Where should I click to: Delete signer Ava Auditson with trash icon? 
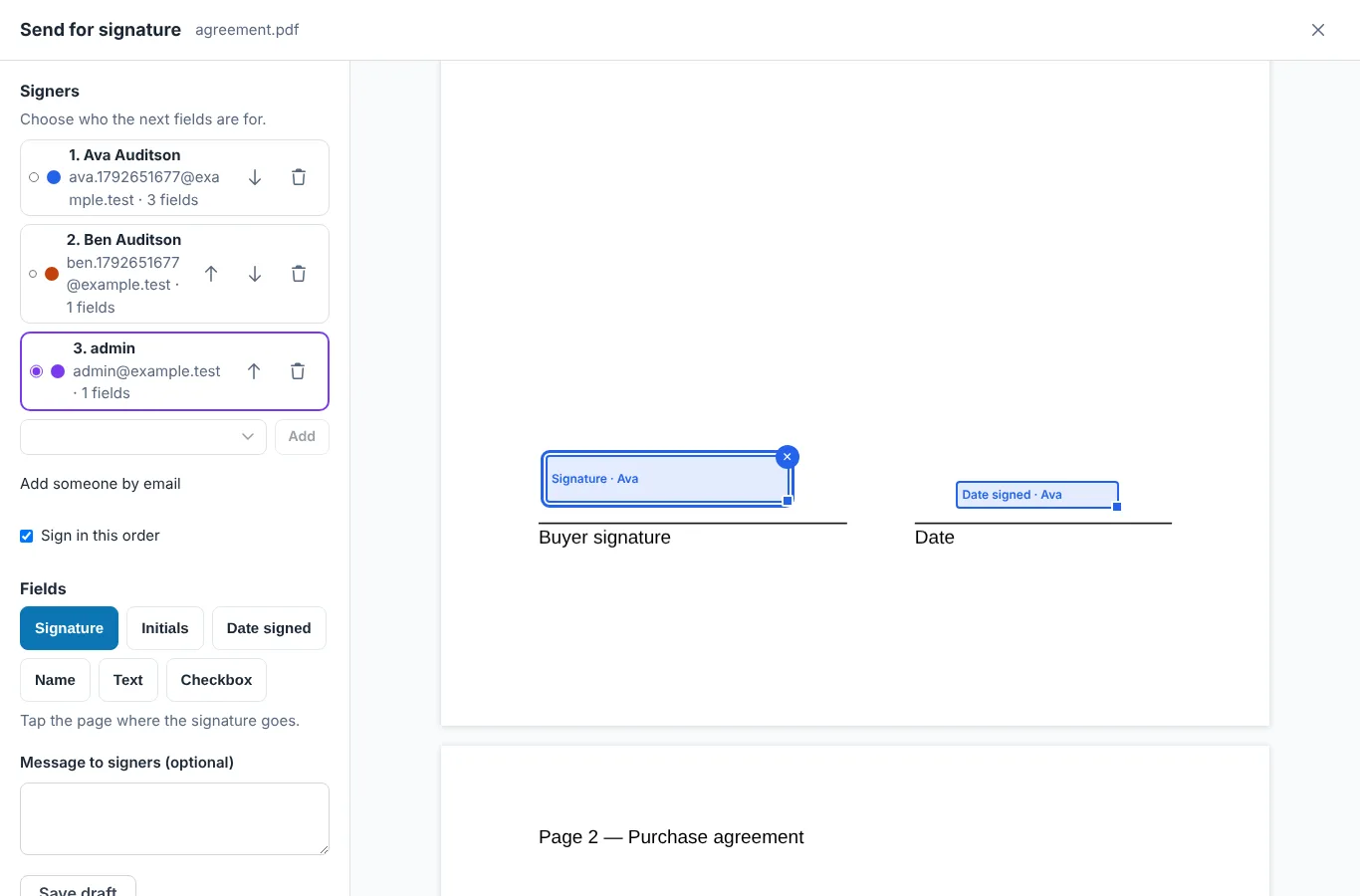tap(299, 177)
